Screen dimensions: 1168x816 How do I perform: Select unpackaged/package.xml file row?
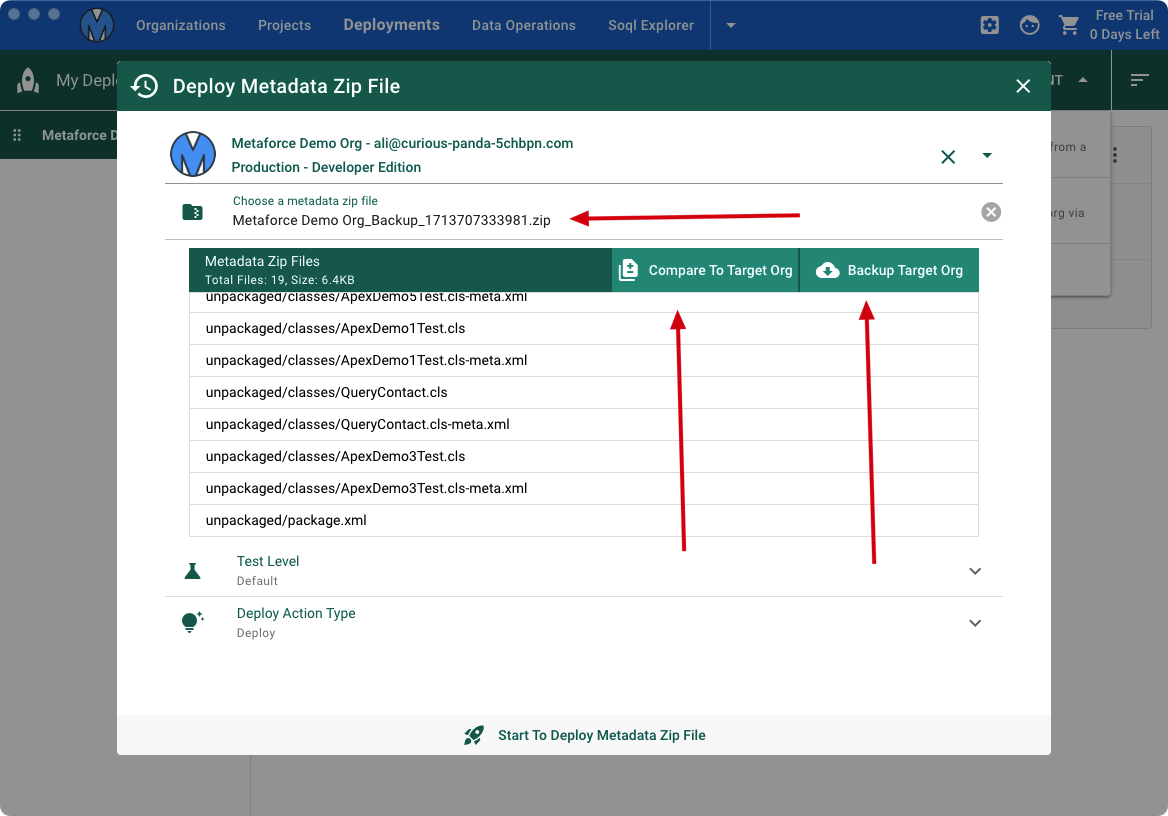pos(584,521)
